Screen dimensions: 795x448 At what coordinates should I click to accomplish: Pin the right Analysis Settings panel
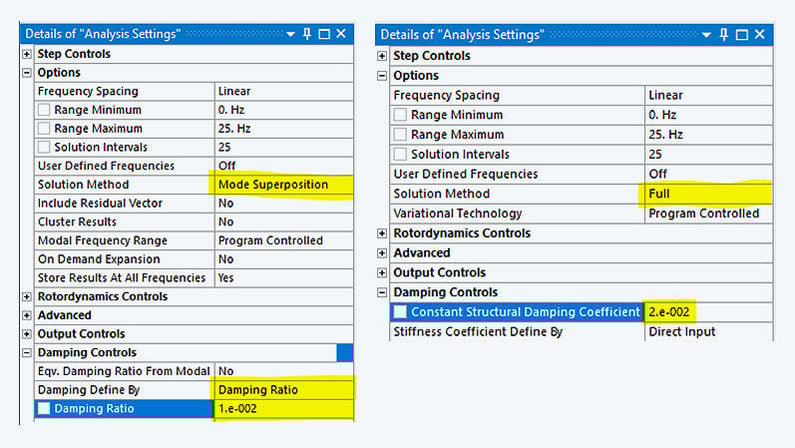coord(725,35)
